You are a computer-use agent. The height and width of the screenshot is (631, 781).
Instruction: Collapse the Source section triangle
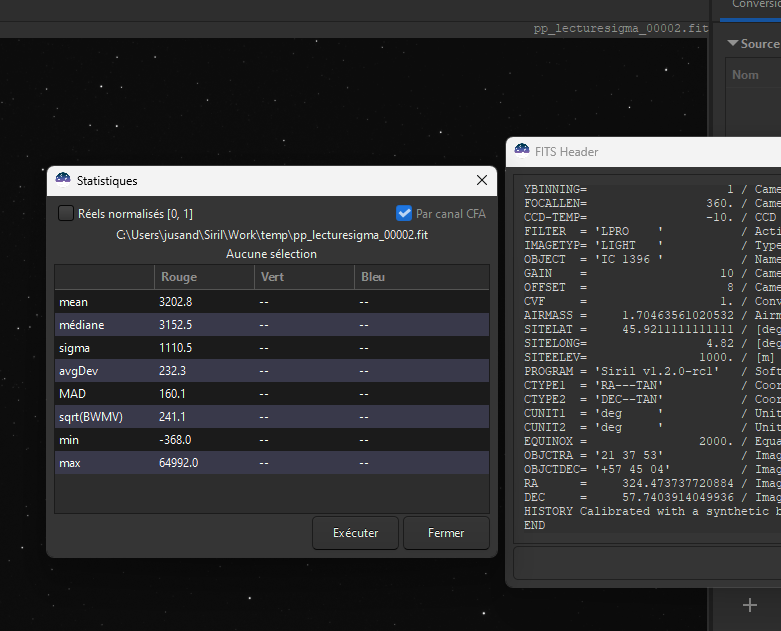click(732, 43)
